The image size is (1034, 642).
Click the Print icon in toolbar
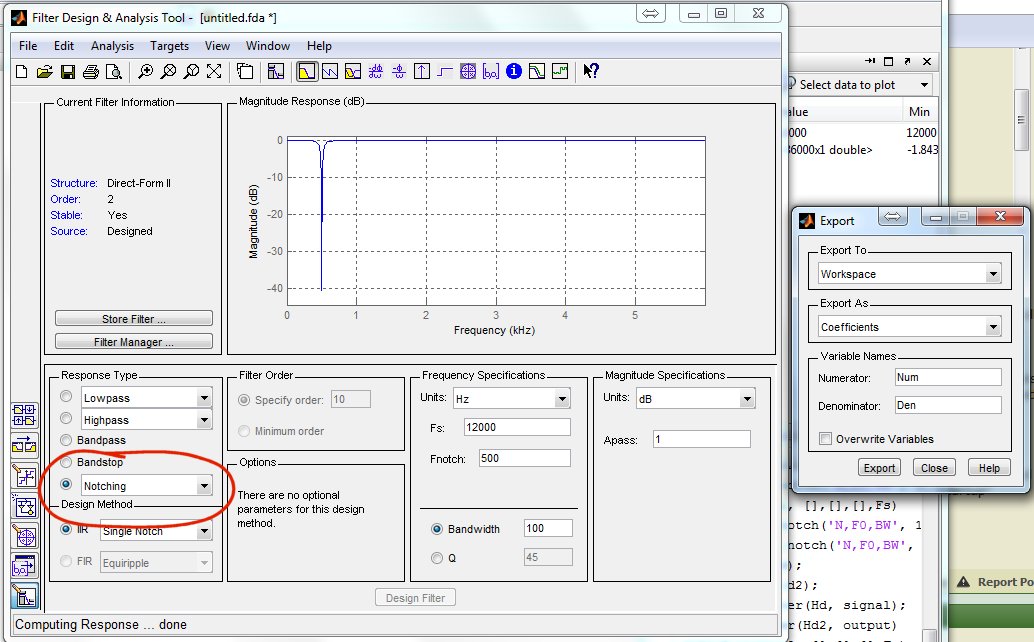point(91,71)
